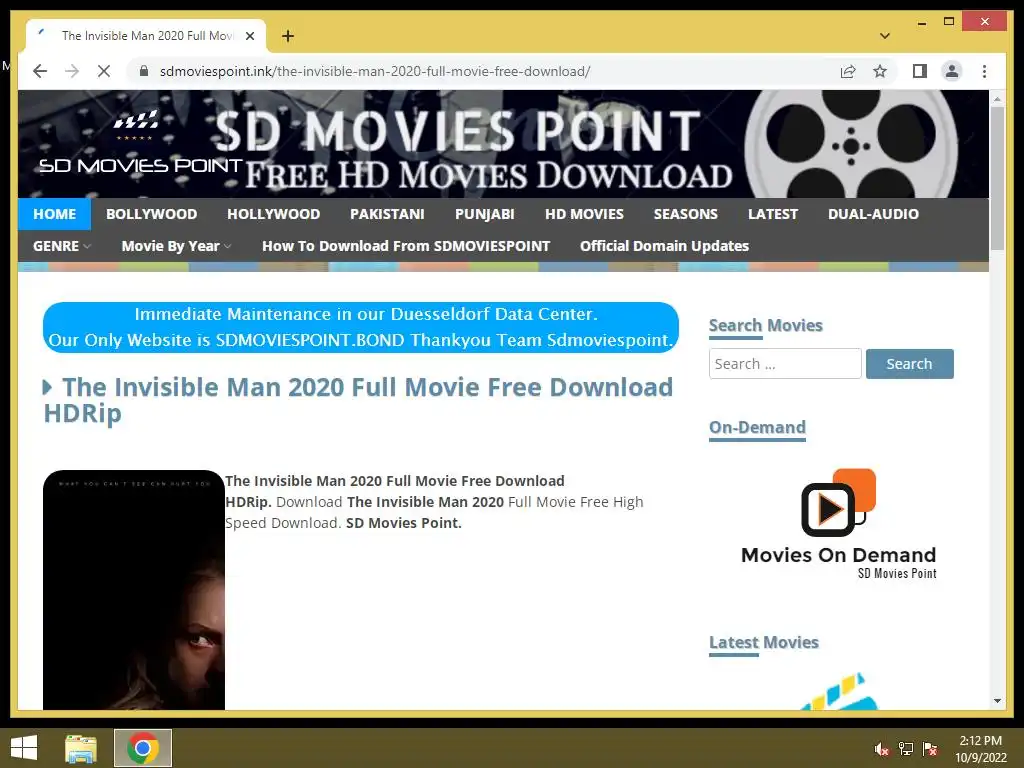This screenshot has height=768, width=1024.
Task: Open the BOLLYWOOD category
Action: pos(152,214)
